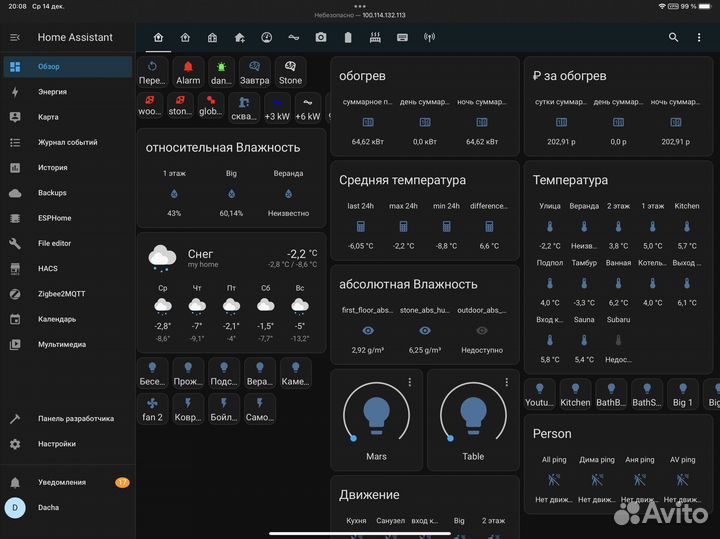The width and height of the screenshot is (720, 539).
Task: Toggle the Mars light bulb
Action: 376,414
